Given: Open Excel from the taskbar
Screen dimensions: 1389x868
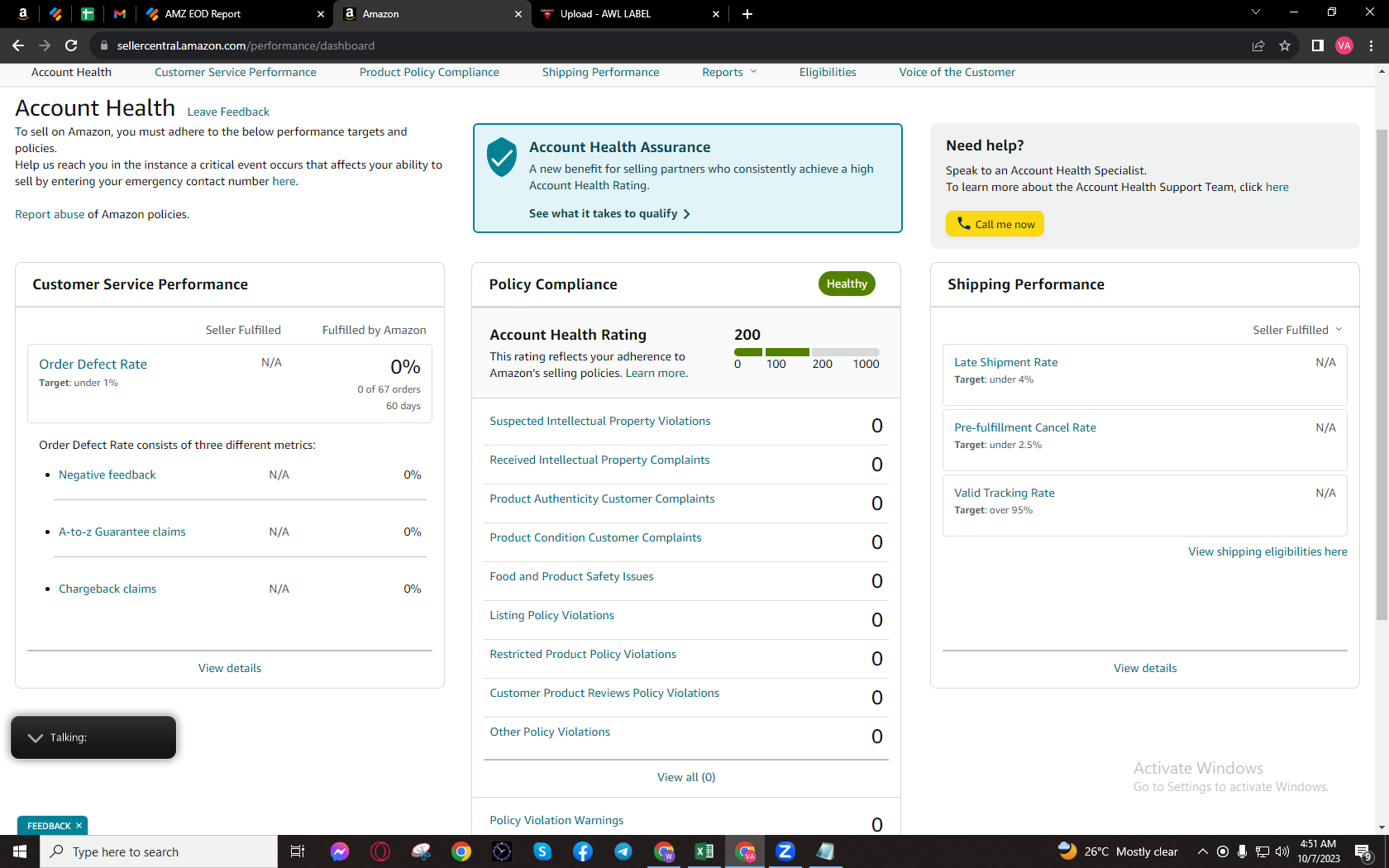Looking at the screenshot, I should tap(704, 851).
